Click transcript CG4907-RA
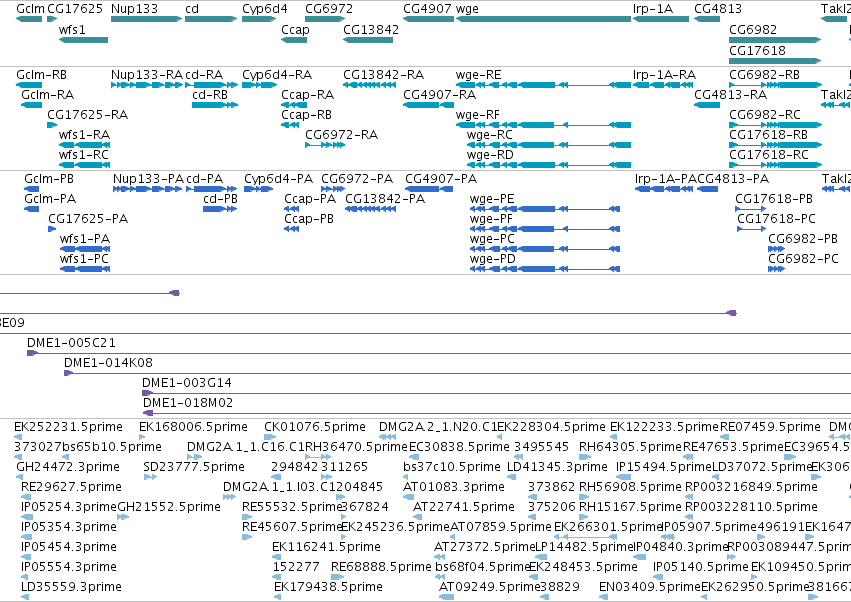Screen dimensions: 851x602 click(x=428, y=105)
